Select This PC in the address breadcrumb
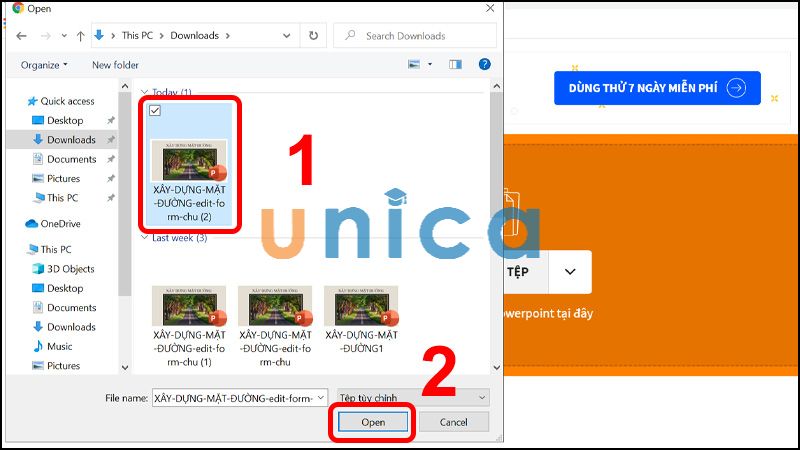 (137, 35)
